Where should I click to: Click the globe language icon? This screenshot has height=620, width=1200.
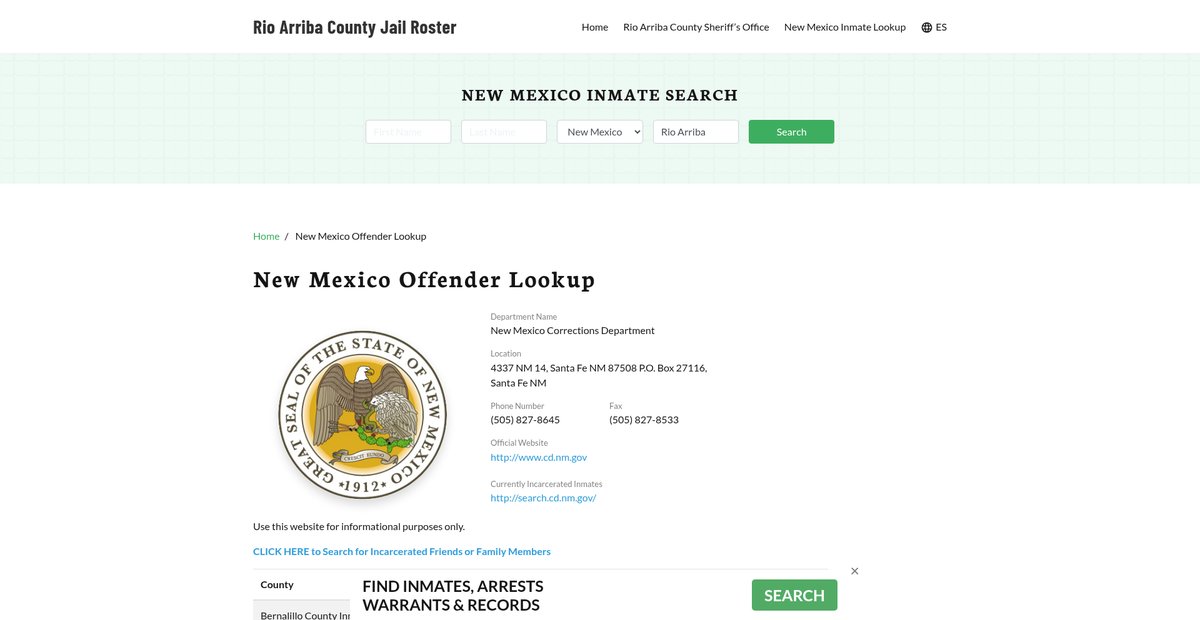927,27
